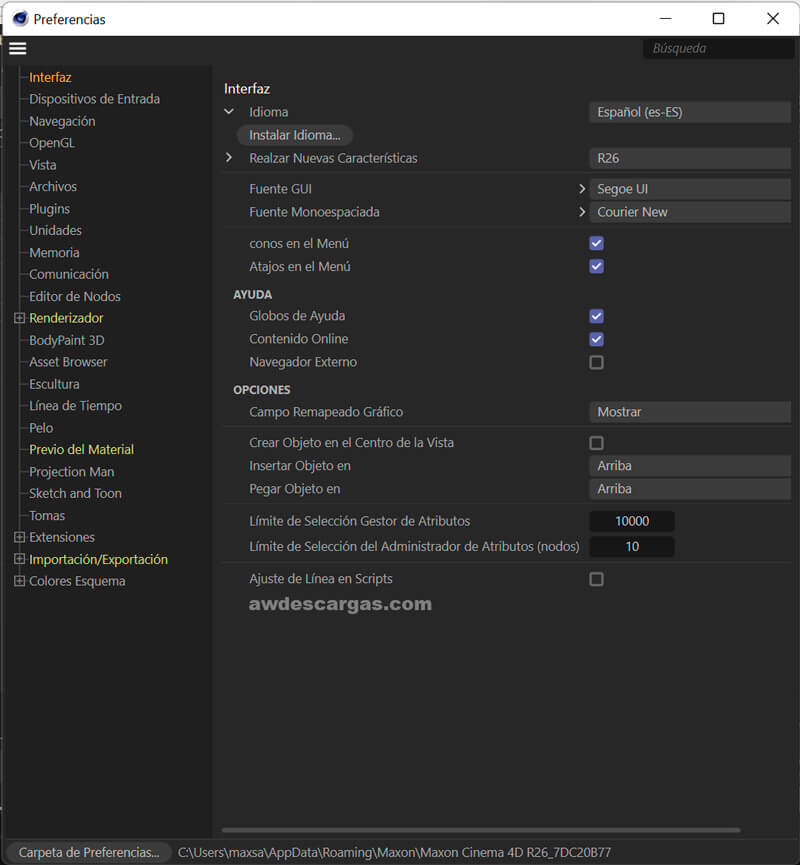Expand the Colores Esquema tree node
The width and height of the screenshot is (800, 865).
point(19,581)
